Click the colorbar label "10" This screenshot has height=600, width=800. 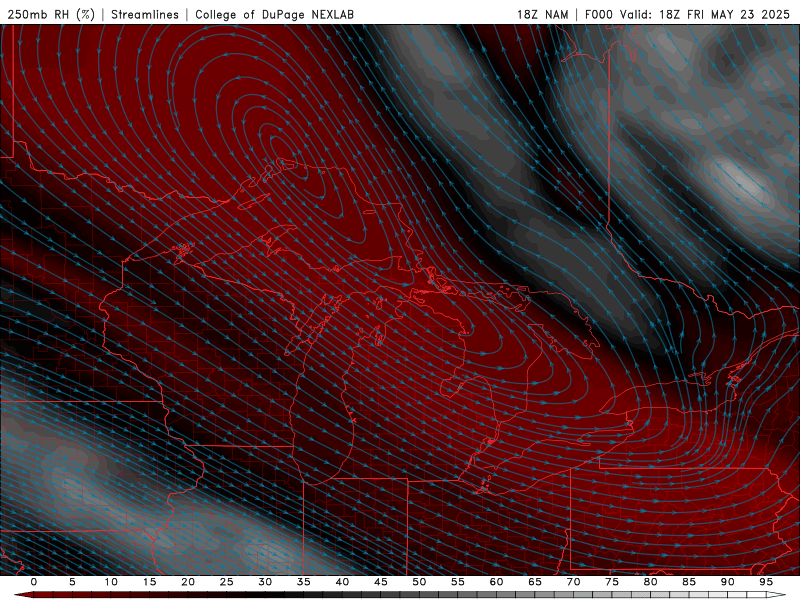pos(111,582)
